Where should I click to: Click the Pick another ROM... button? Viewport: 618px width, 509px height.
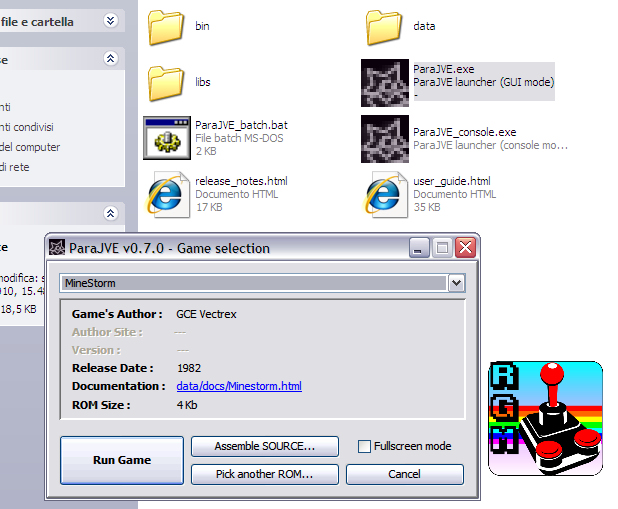pos(264,474)
